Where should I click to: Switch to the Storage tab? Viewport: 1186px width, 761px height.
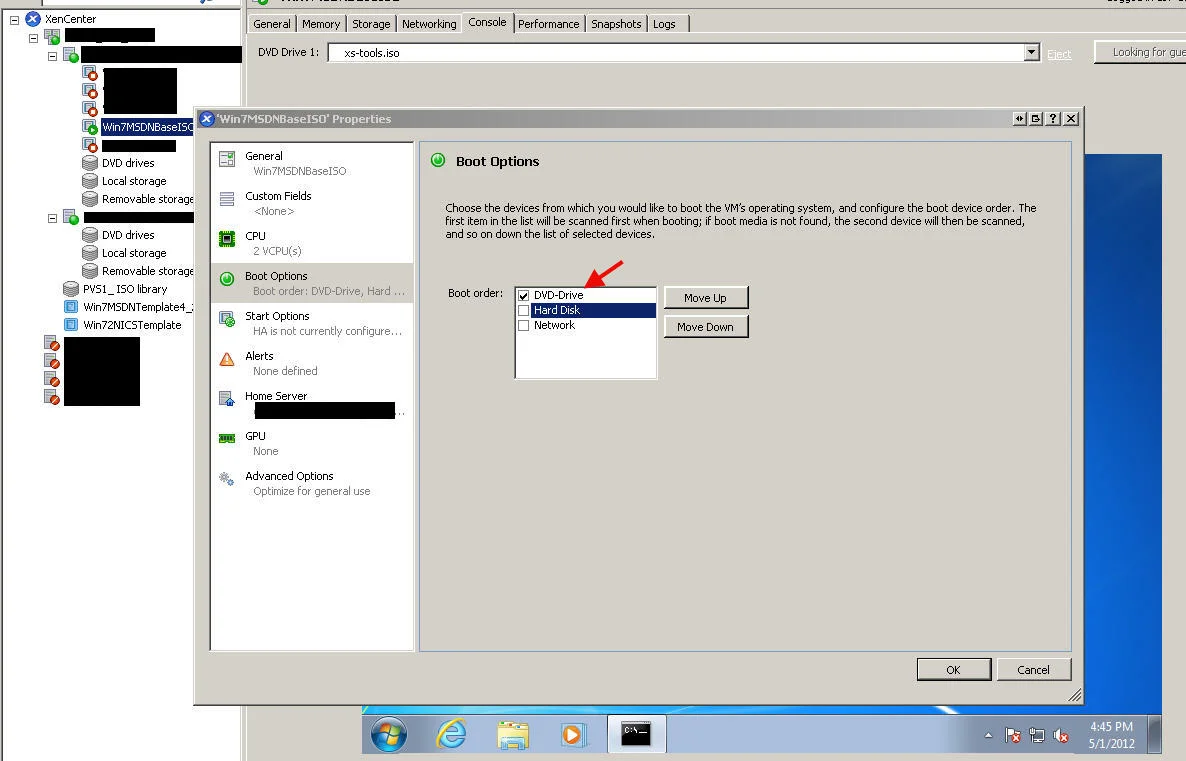[371, 24]
